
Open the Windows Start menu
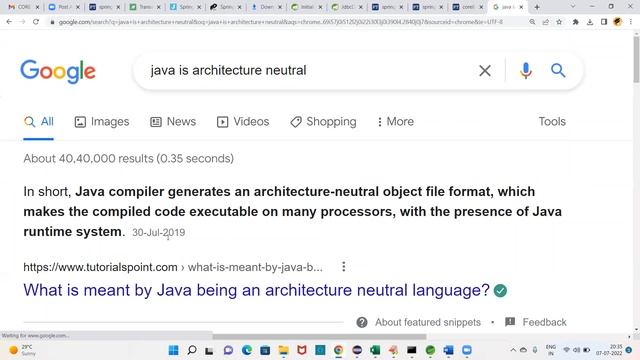173,350
